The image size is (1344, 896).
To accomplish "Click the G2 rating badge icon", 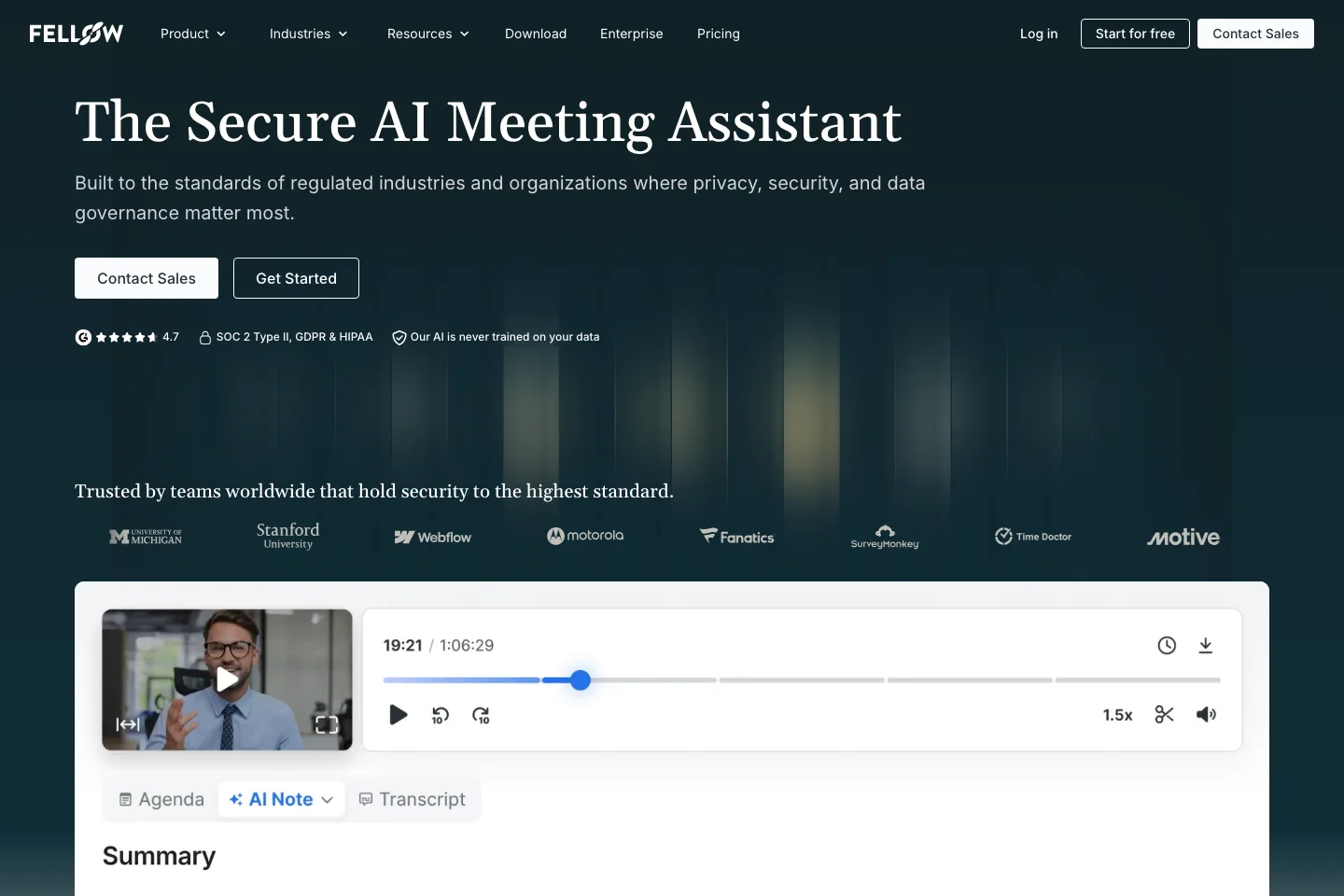I will tap(83, 337).
